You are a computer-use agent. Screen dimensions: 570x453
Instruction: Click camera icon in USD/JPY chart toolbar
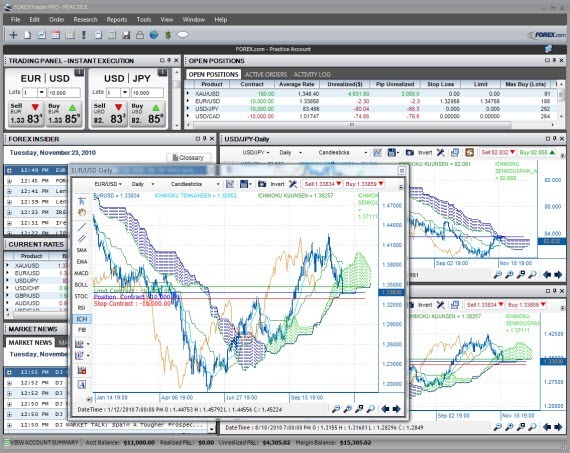coord(410,152)
